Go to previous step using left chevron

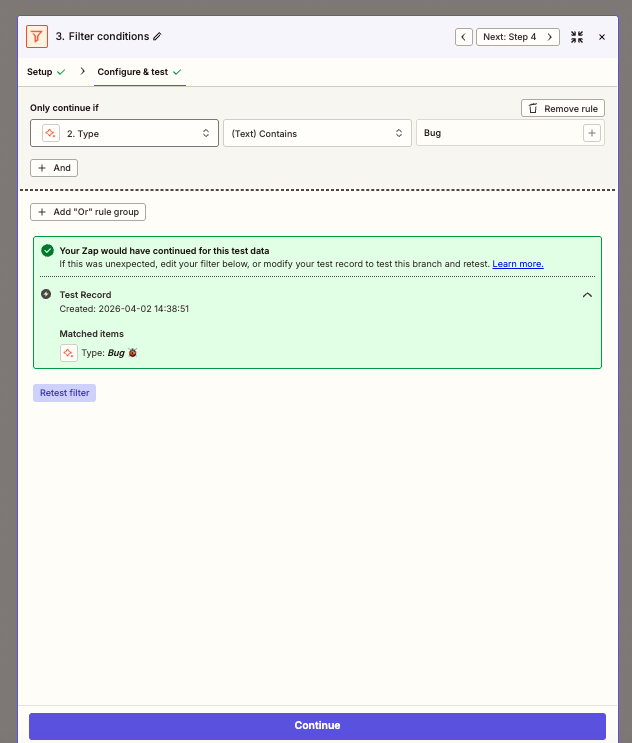tap(464, 37)
